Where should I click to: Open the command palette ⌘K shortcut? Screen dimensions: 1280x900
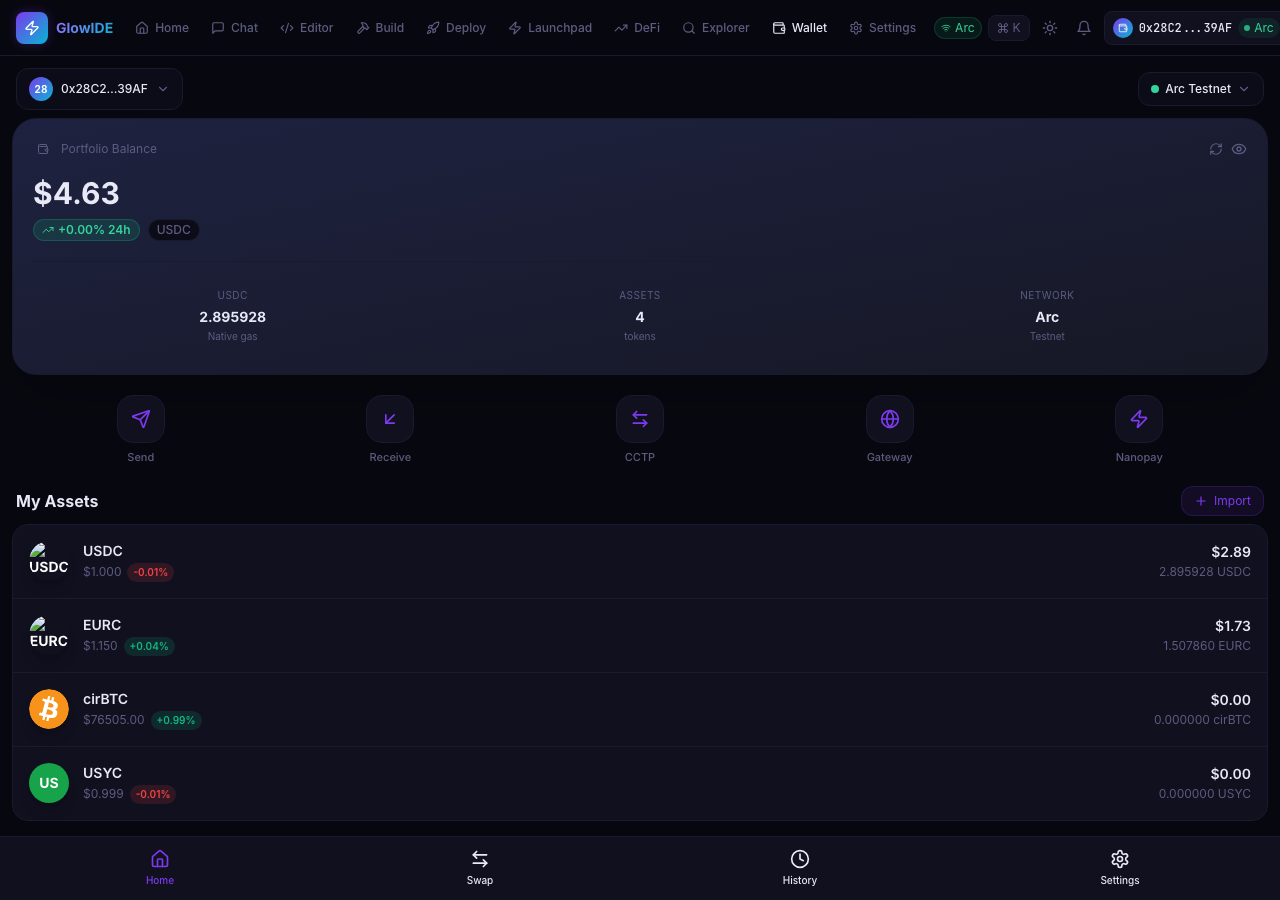pyautogui.click(x=1009, y=28)
